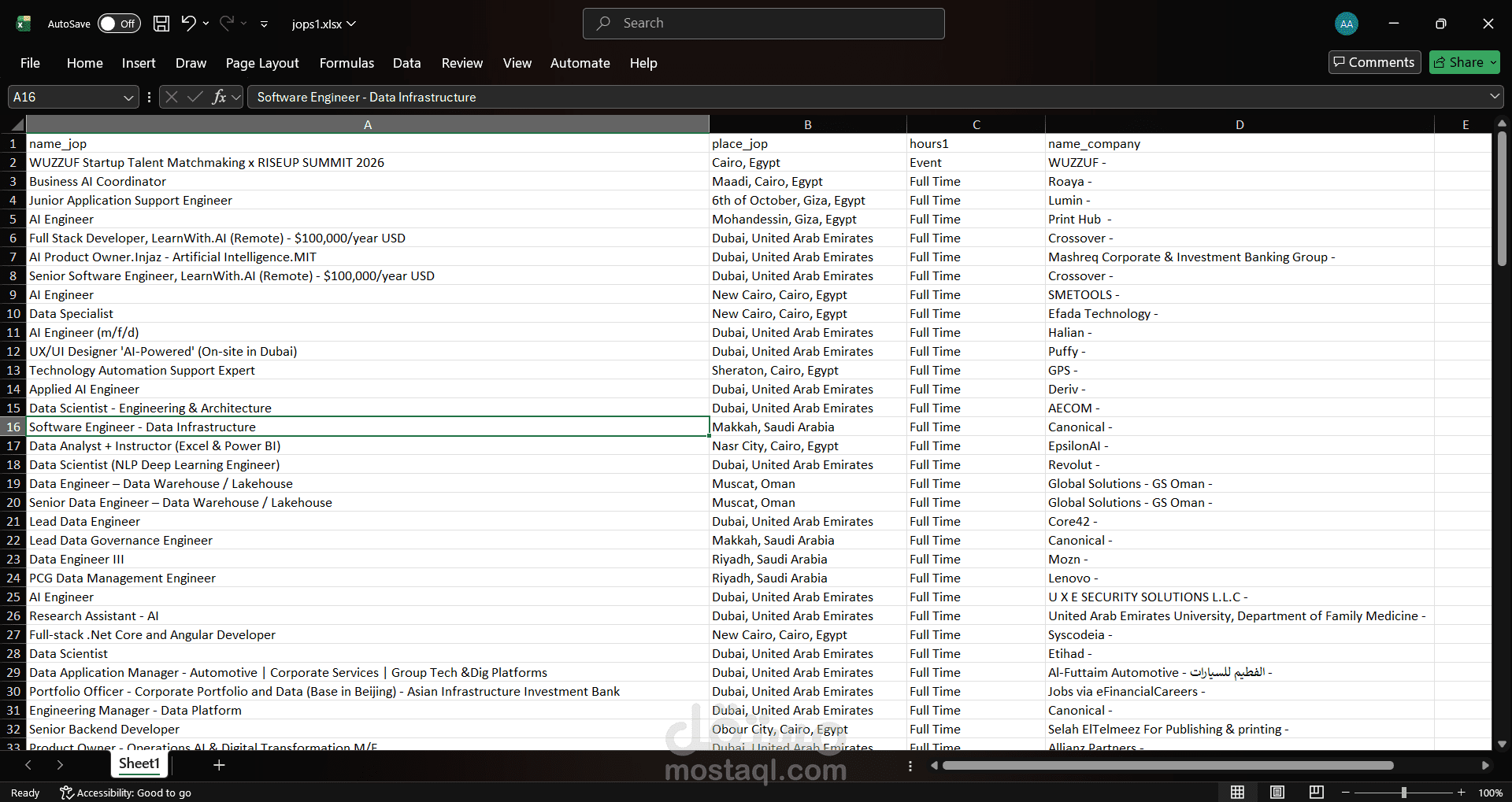Go to previous sheet with left arrow
Viewport: 1512px width, 802px height.
tap(28, 764)
